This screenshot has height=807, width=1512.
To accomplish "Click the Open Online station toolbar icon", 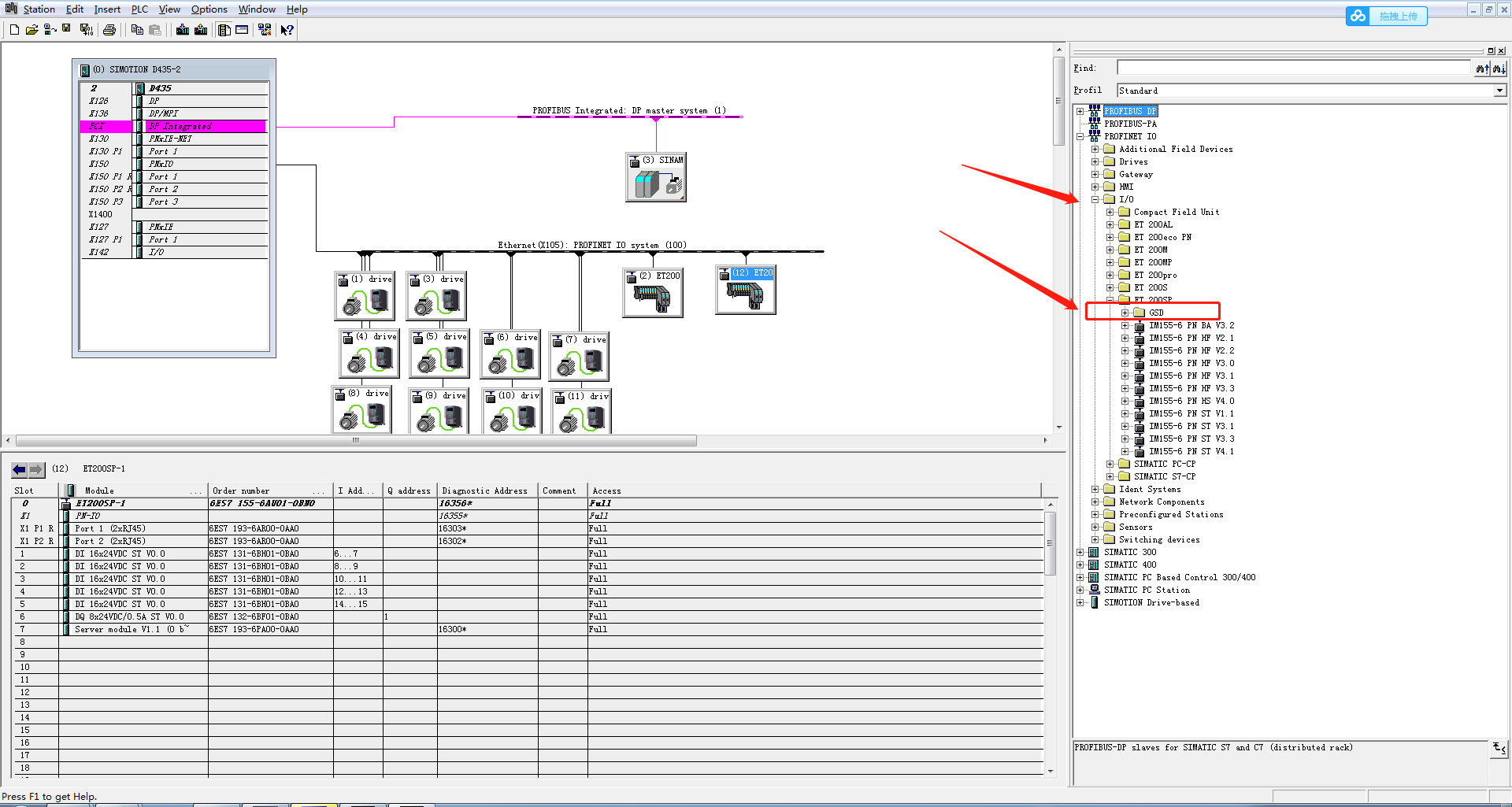I will pyautogui.click(x=50, y=30).
